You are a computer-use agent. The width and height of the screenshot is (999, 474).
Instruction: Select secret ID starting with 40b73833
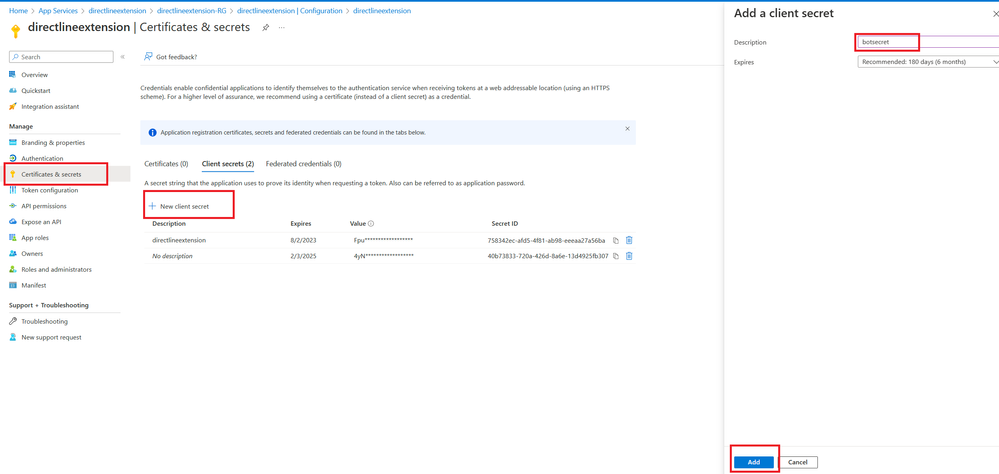[x=548, y=256]
